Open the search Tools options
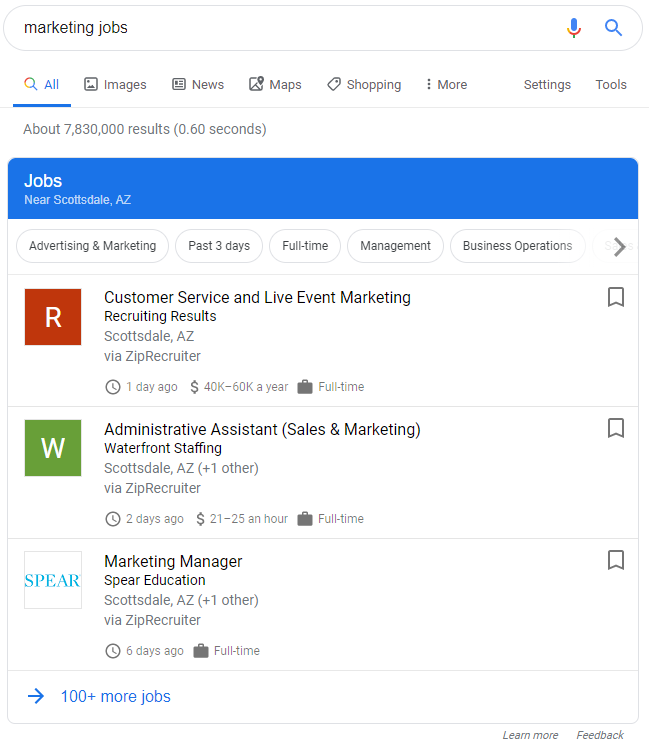The height and width of the screenshot is (748, 649). (611, 84)
